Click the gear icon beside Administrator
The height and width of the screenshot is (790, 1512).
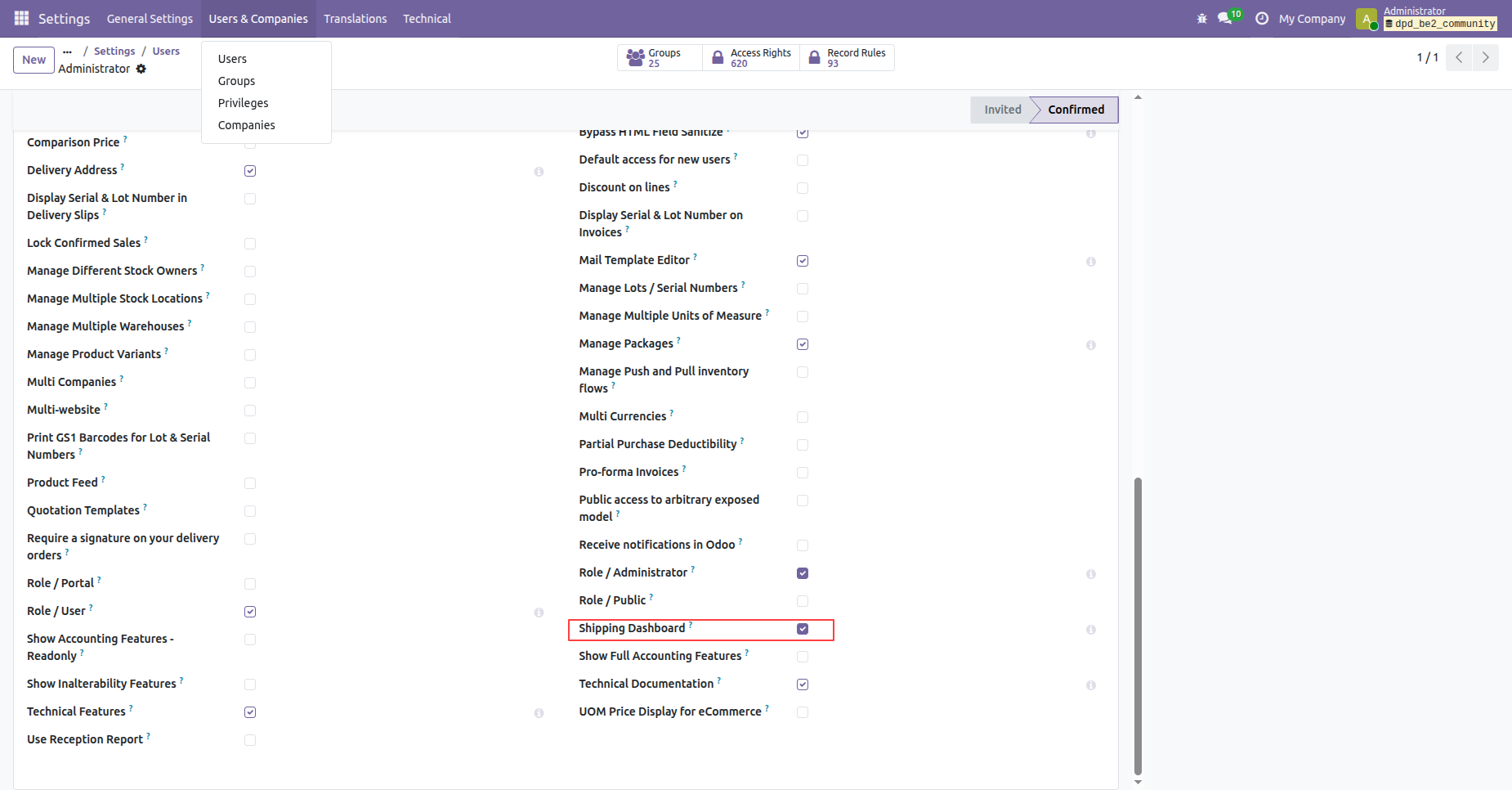pyautogui.click(x=141, y=69)
